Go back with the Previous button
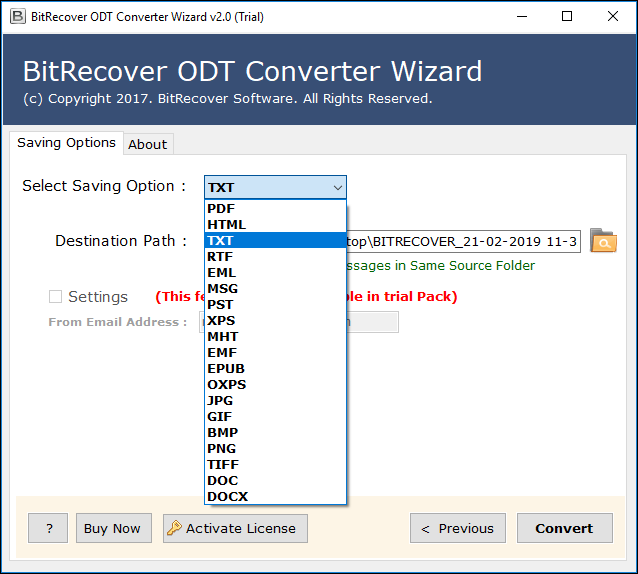This screenshot has height=574, width=638. pos(458,528)
